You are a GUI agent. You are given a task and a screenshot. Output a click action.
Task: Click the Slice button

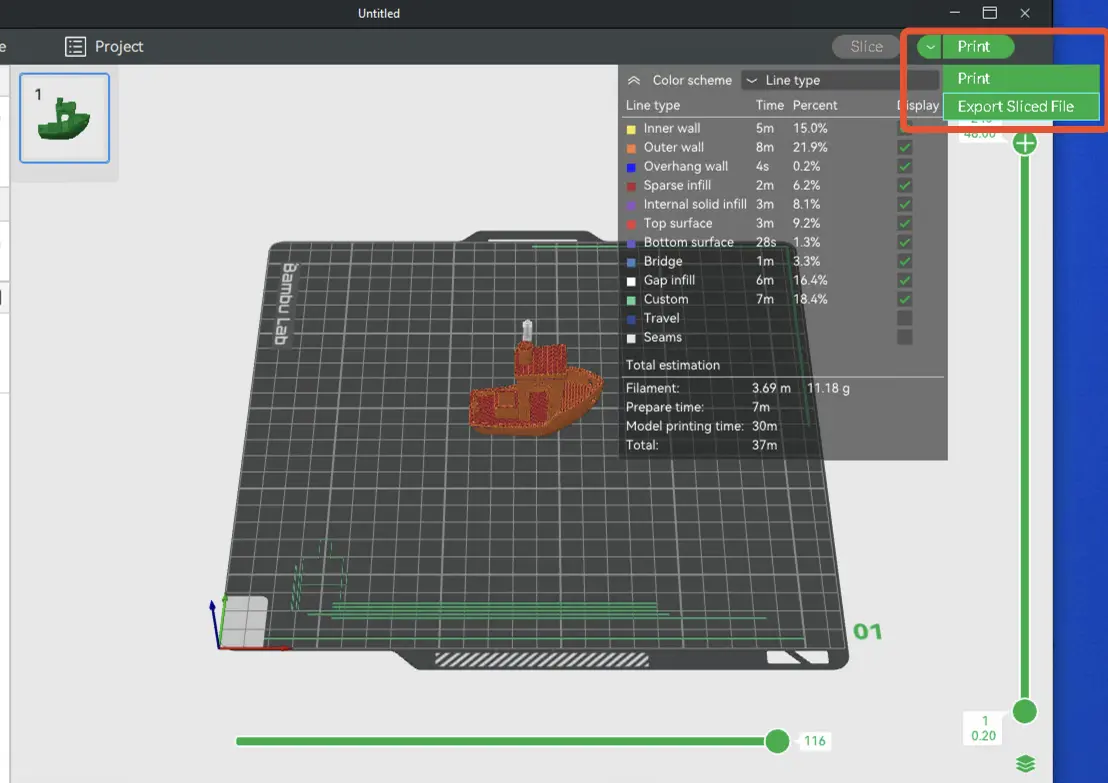coord(866,47)
